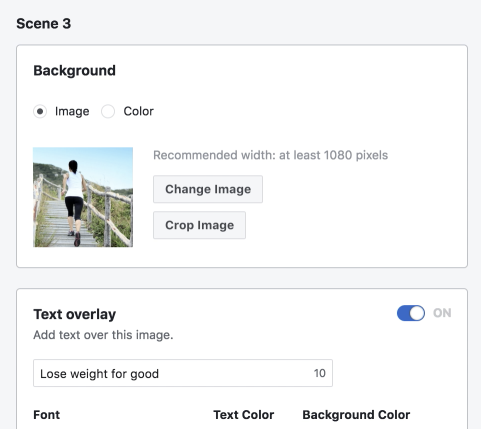481x429 pixels.
Task: Click the runner background image thumbnail
Action: coord(83,197)
